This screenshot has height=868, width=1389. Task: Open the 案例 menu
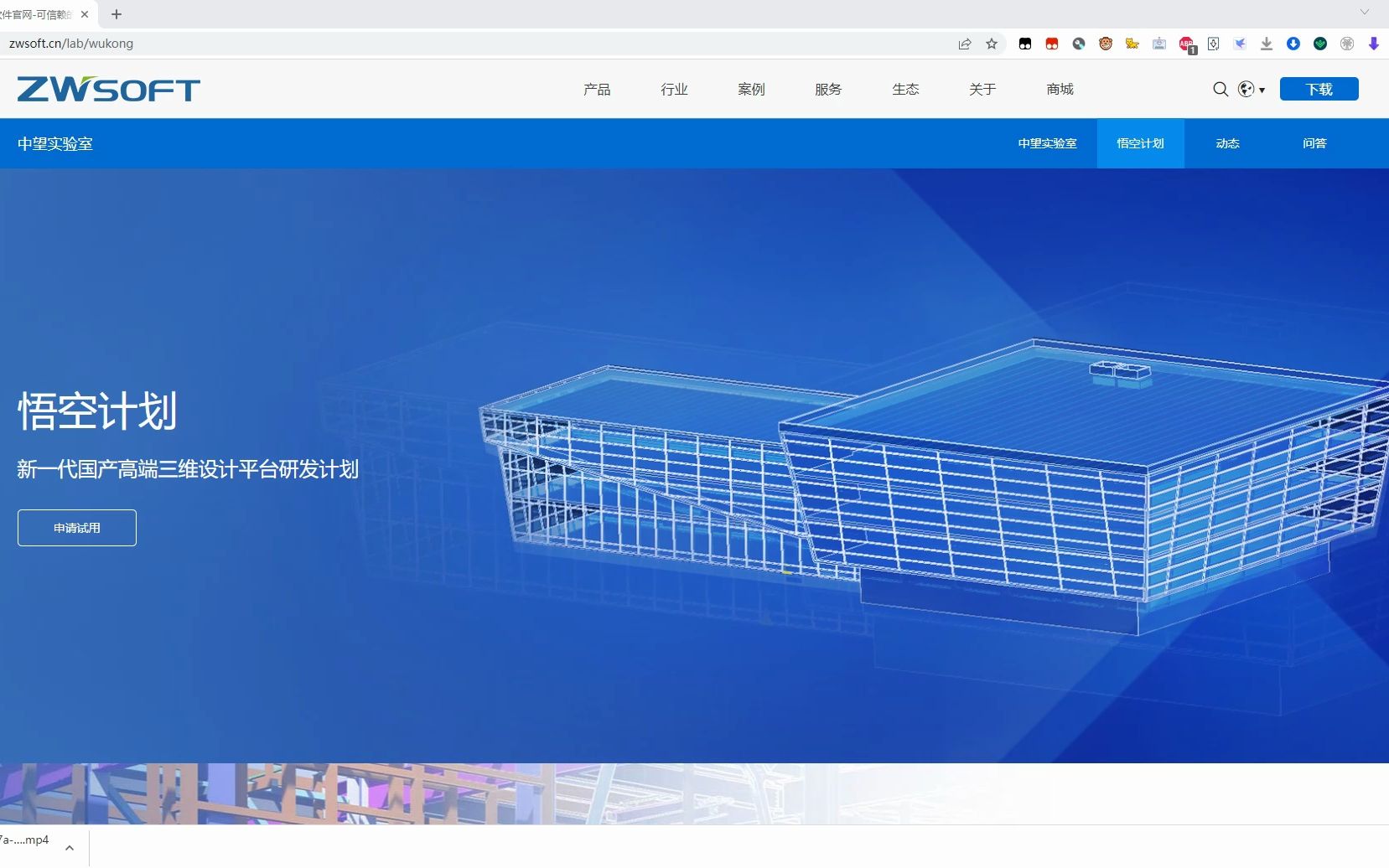pos(751,89)
